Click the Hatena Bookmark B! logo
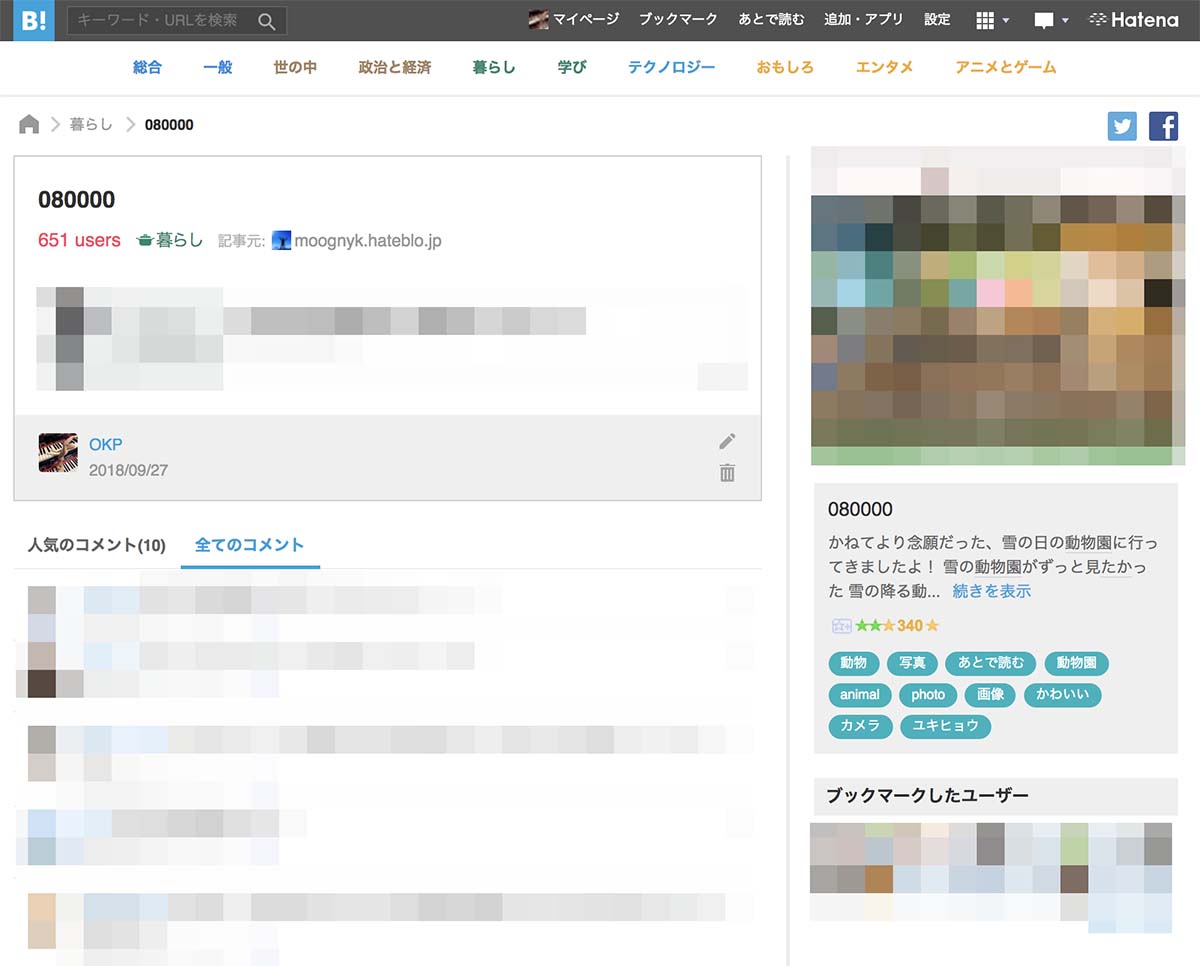The width and height of the screenshot is (1200, 966). [x=34, y=20]
